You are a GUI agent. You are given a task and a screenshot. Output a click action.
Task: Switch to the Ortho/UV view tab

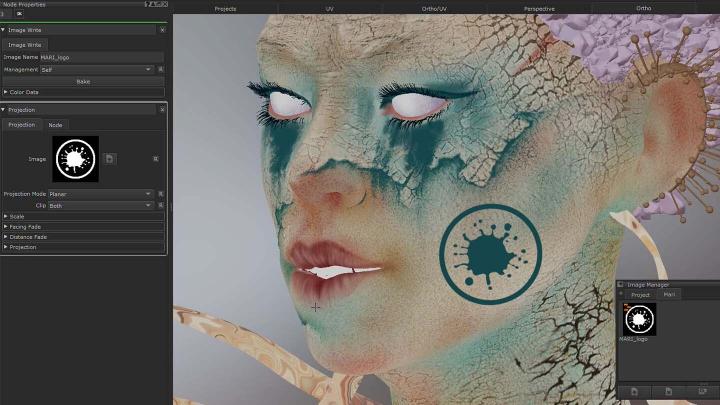pos(435,8)
